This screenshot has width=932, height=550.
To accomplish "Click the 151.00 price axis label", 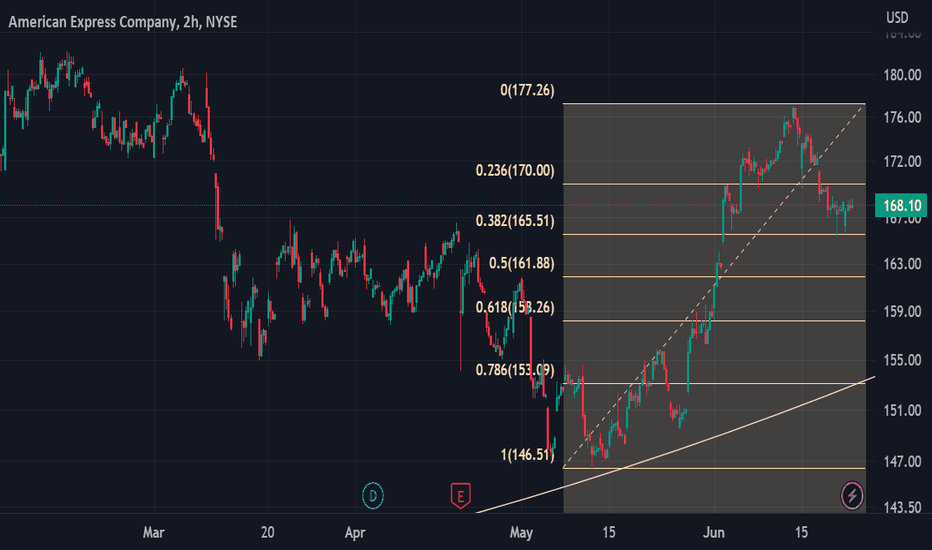I will 902,411.
